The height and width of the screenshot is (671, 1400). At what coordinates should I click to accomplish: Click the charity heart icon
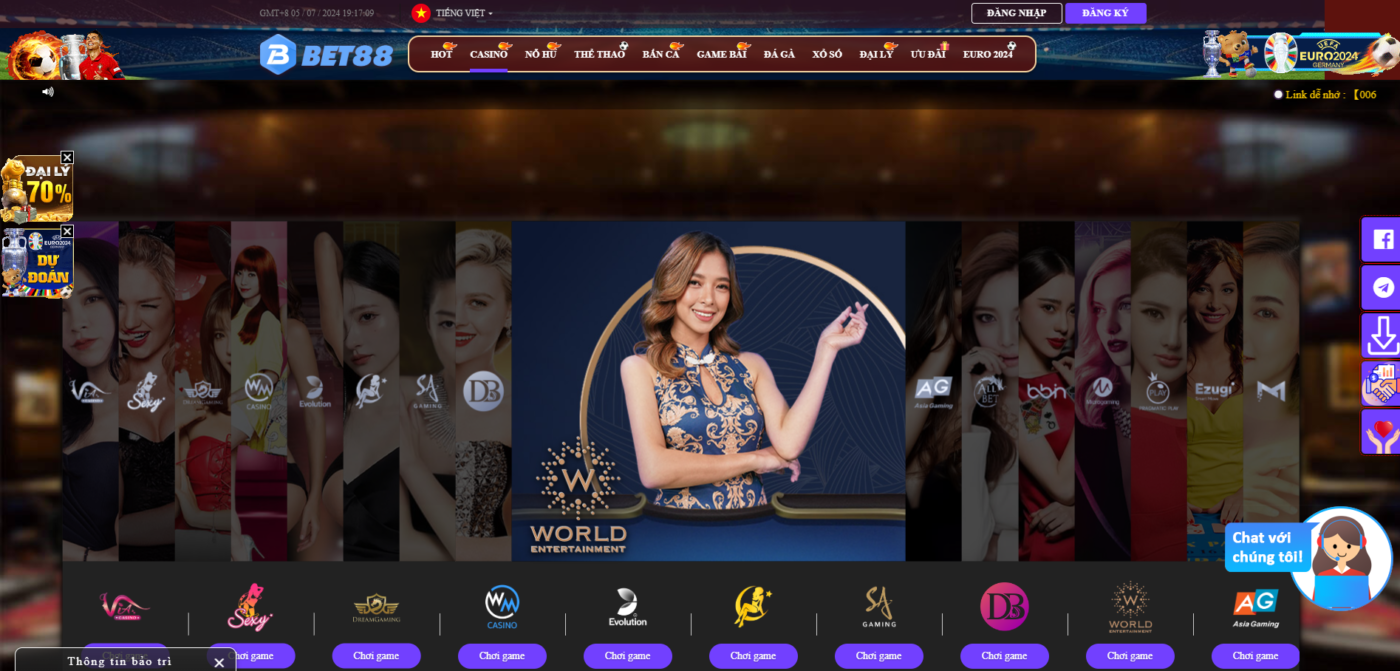[x=1381, y=431]
